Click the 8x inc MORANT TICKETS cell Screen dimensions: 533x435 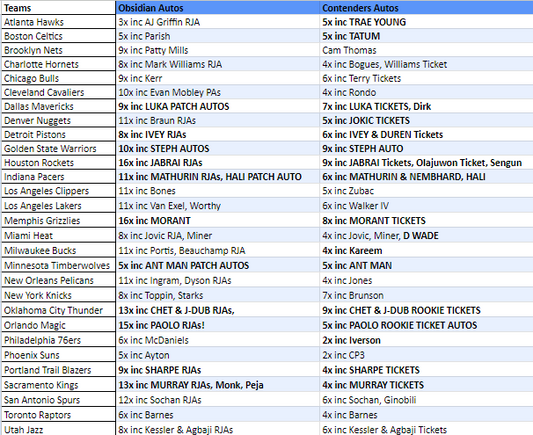point(426,221)
